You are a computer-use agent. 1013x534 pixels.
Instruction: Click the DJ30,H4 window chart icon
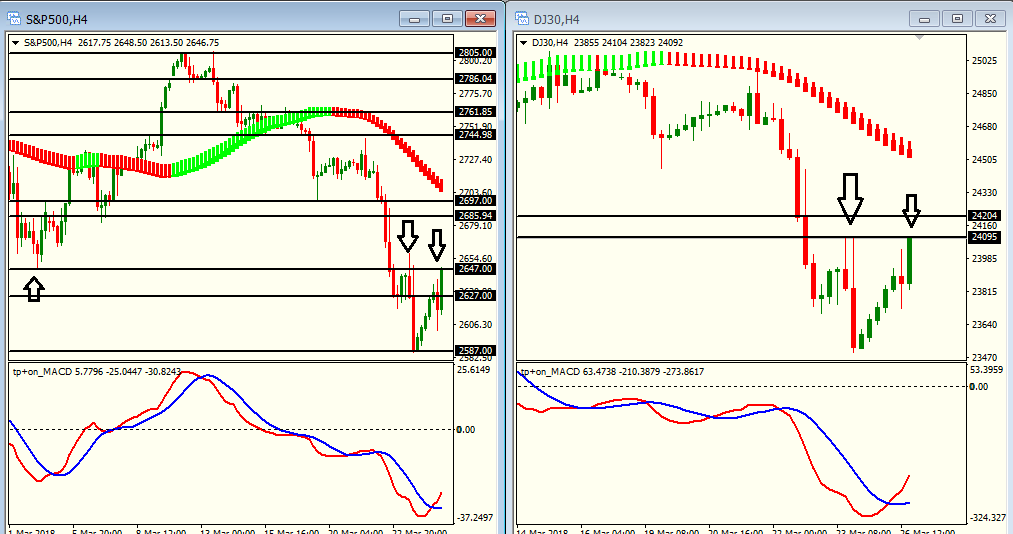(522, 19)
